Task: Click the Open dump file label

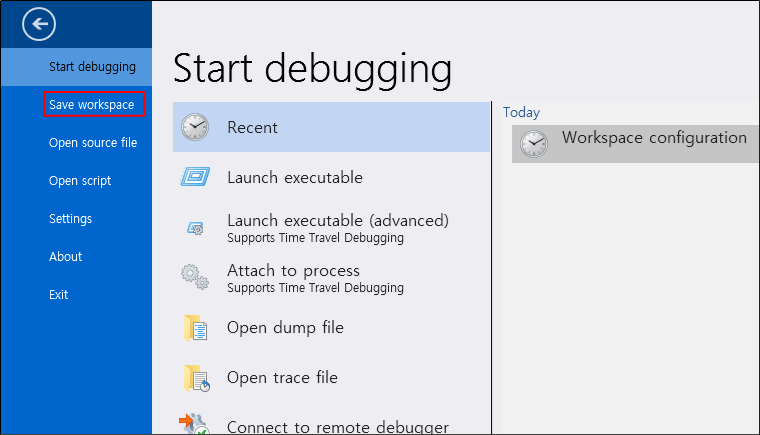Action: pos(285,328)
